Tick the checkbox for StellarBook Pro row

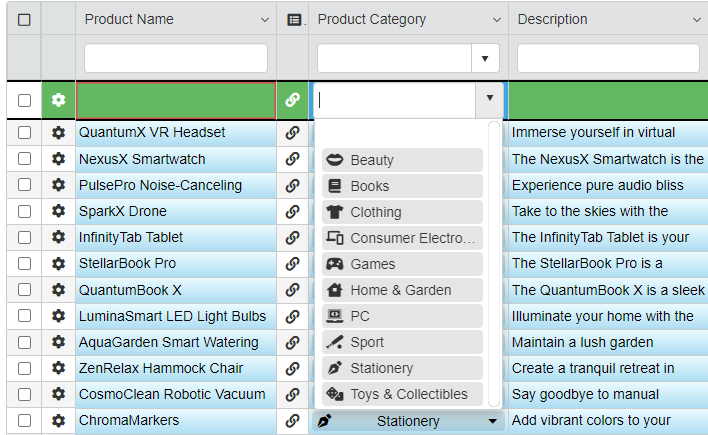click(25, 263)
